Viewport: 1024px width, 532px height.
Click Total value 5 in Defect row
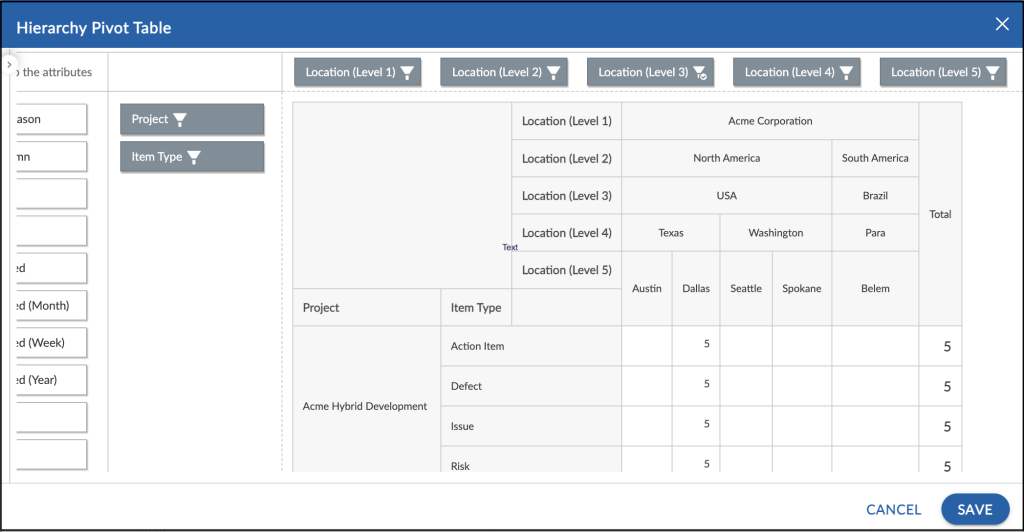coord(940,386)
